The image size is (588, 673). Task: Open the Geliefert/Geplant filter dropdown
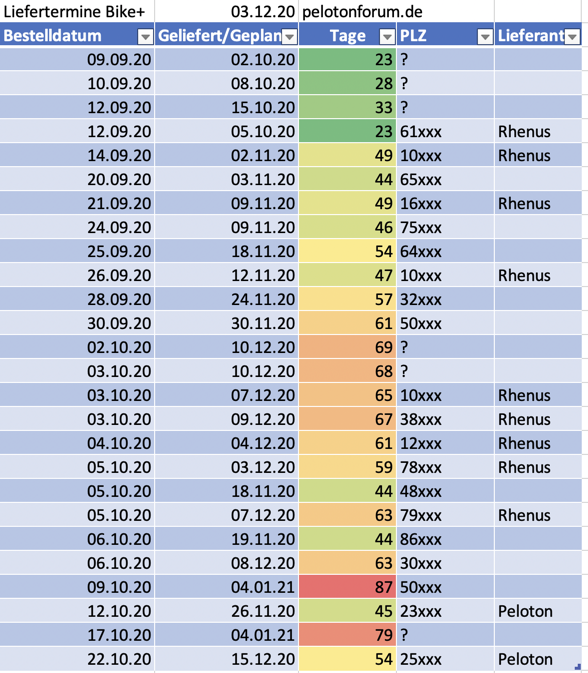290,37
